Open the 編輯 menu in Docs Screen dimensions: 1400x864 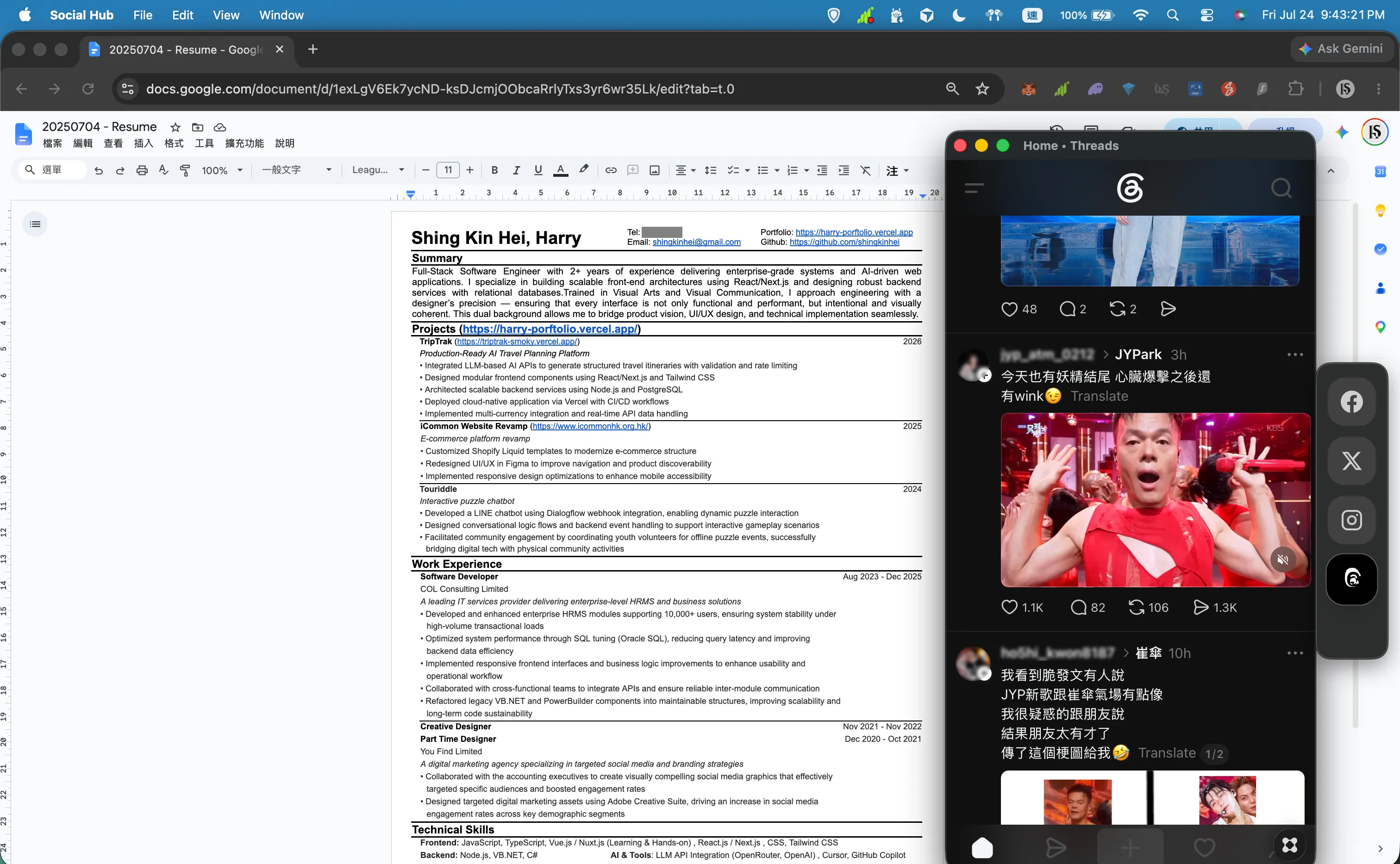pos(83,143)
